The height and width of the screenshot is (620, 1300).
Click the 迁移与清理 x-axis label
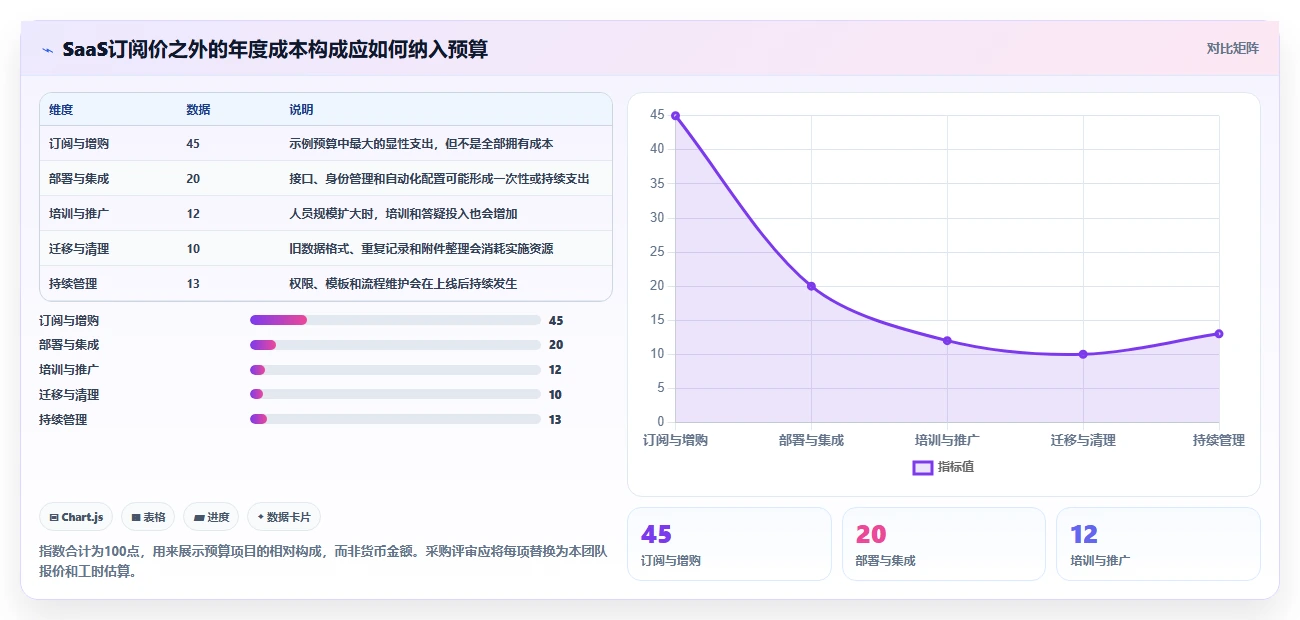click(1083, 440)
